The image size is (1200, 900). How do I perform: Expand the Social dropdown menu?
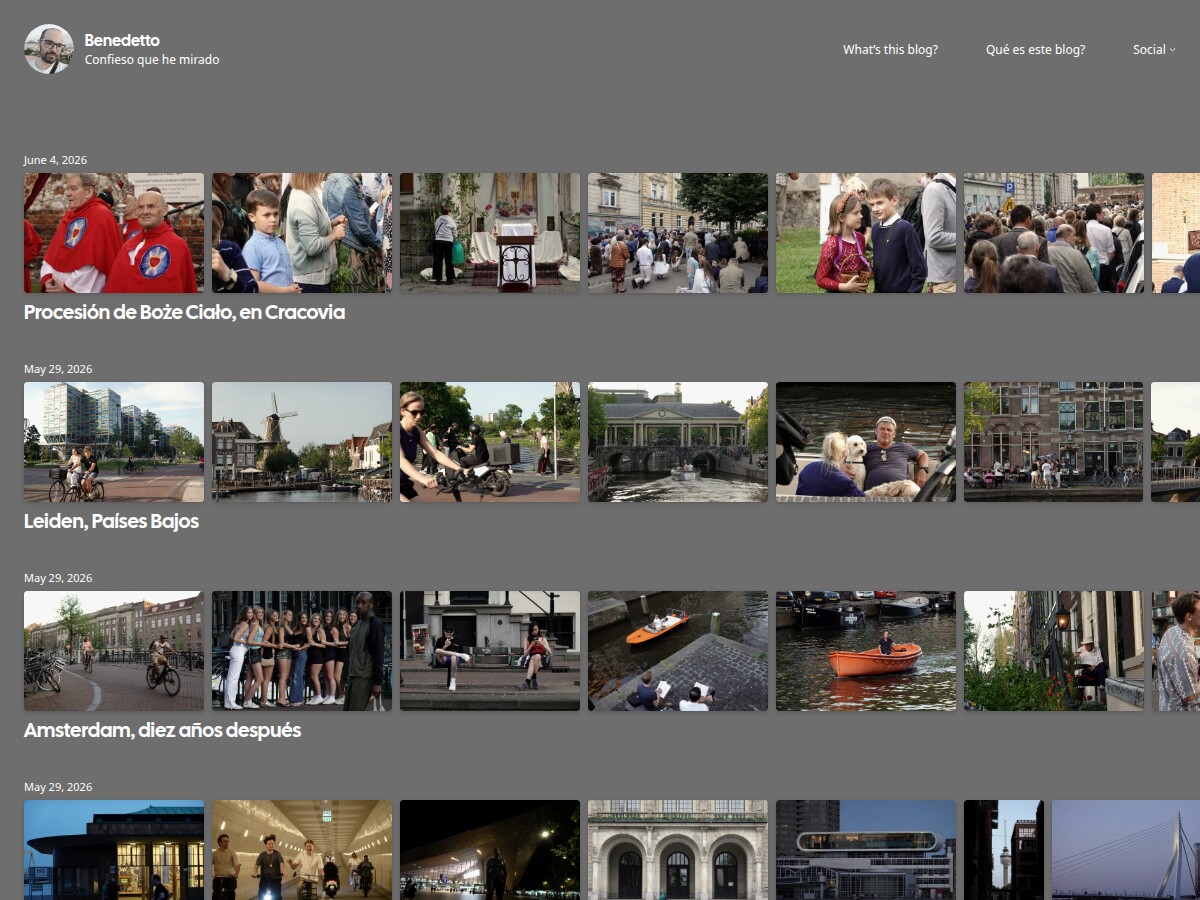pyautogui.click(x=1154, y=49)
